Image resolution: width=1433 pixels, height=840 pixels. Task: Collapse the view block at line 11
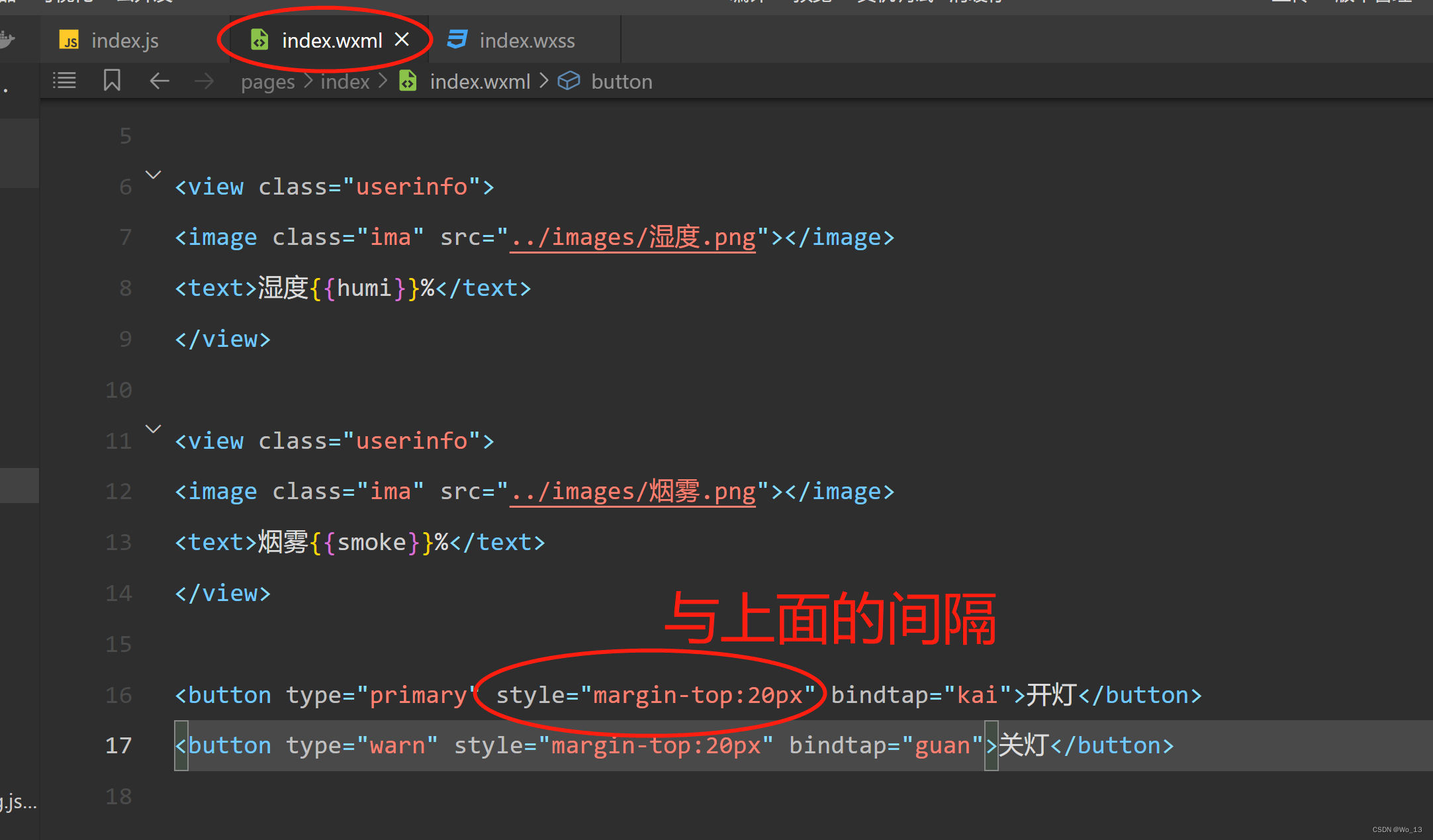153,429
